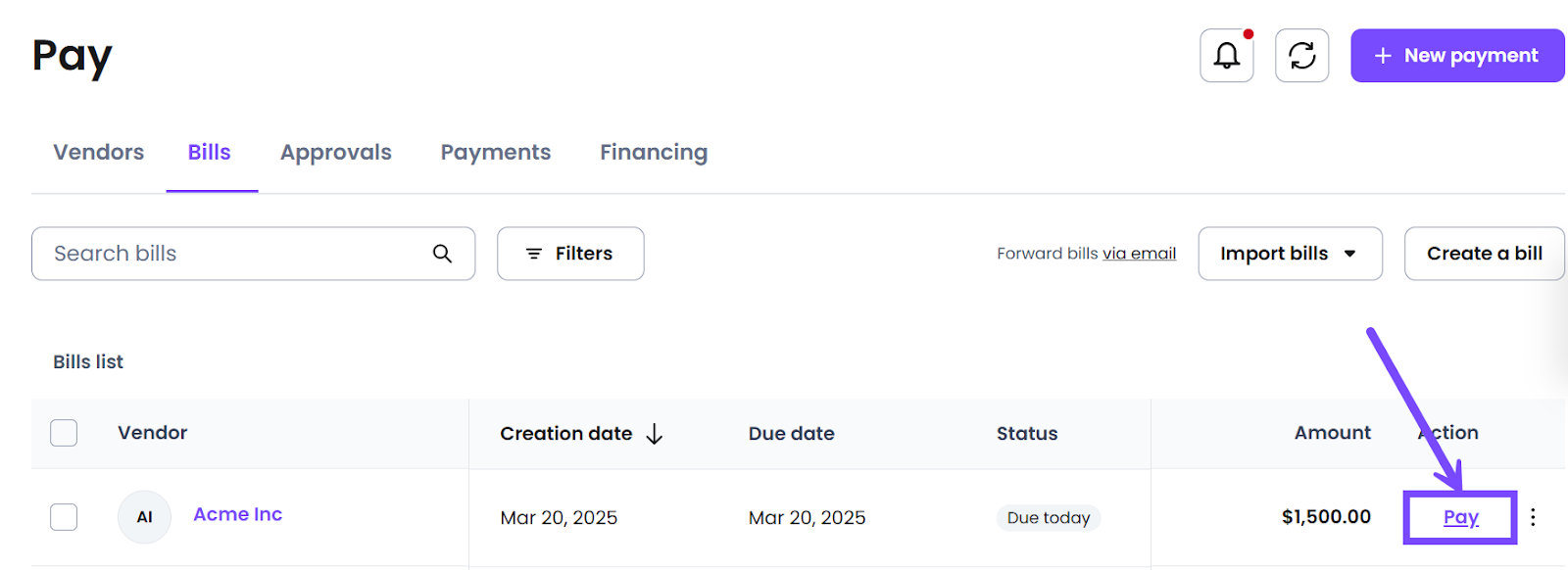Click the refresh sync icon

[1301, 56]
